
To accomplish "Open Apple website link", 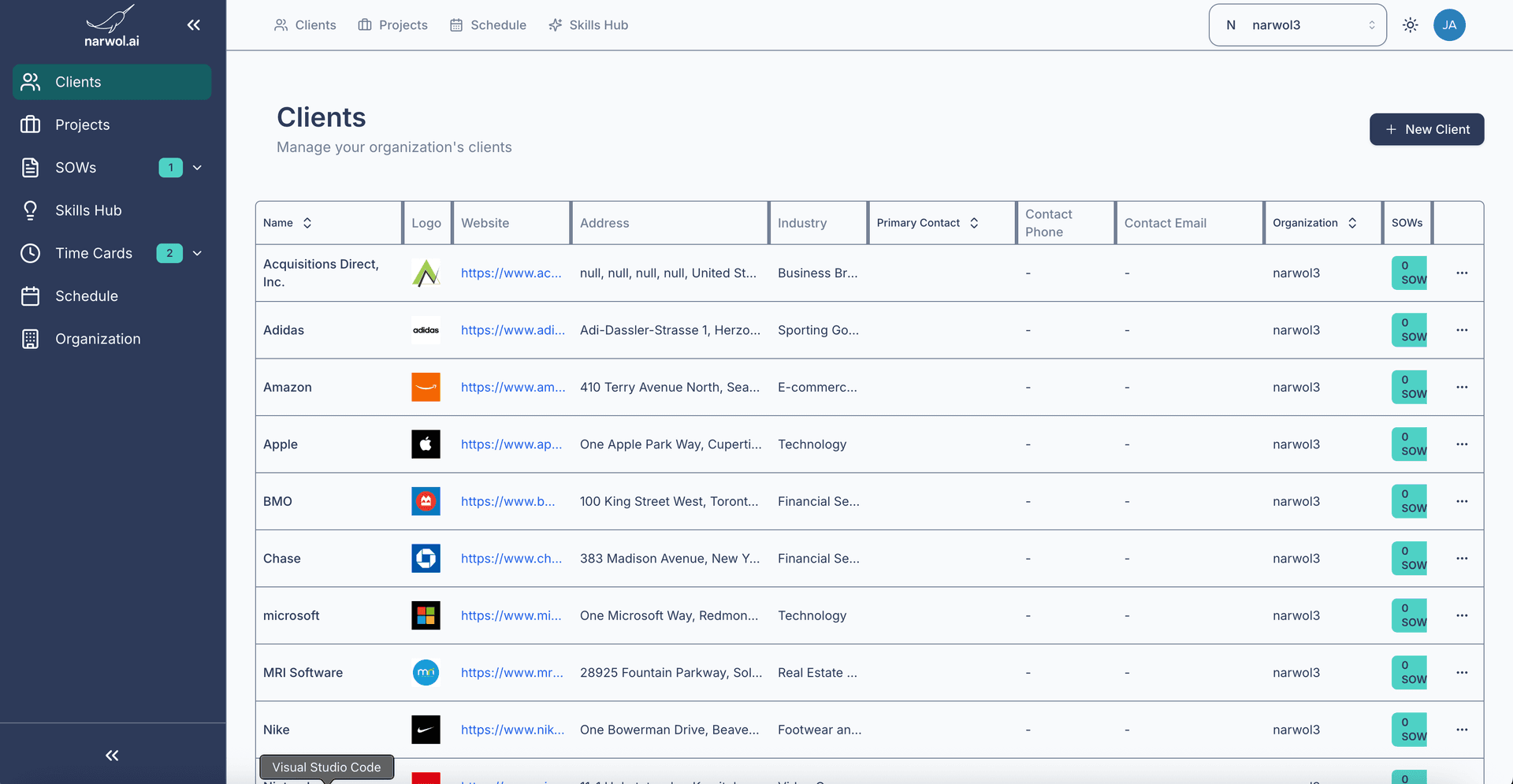I will (511, 444).
